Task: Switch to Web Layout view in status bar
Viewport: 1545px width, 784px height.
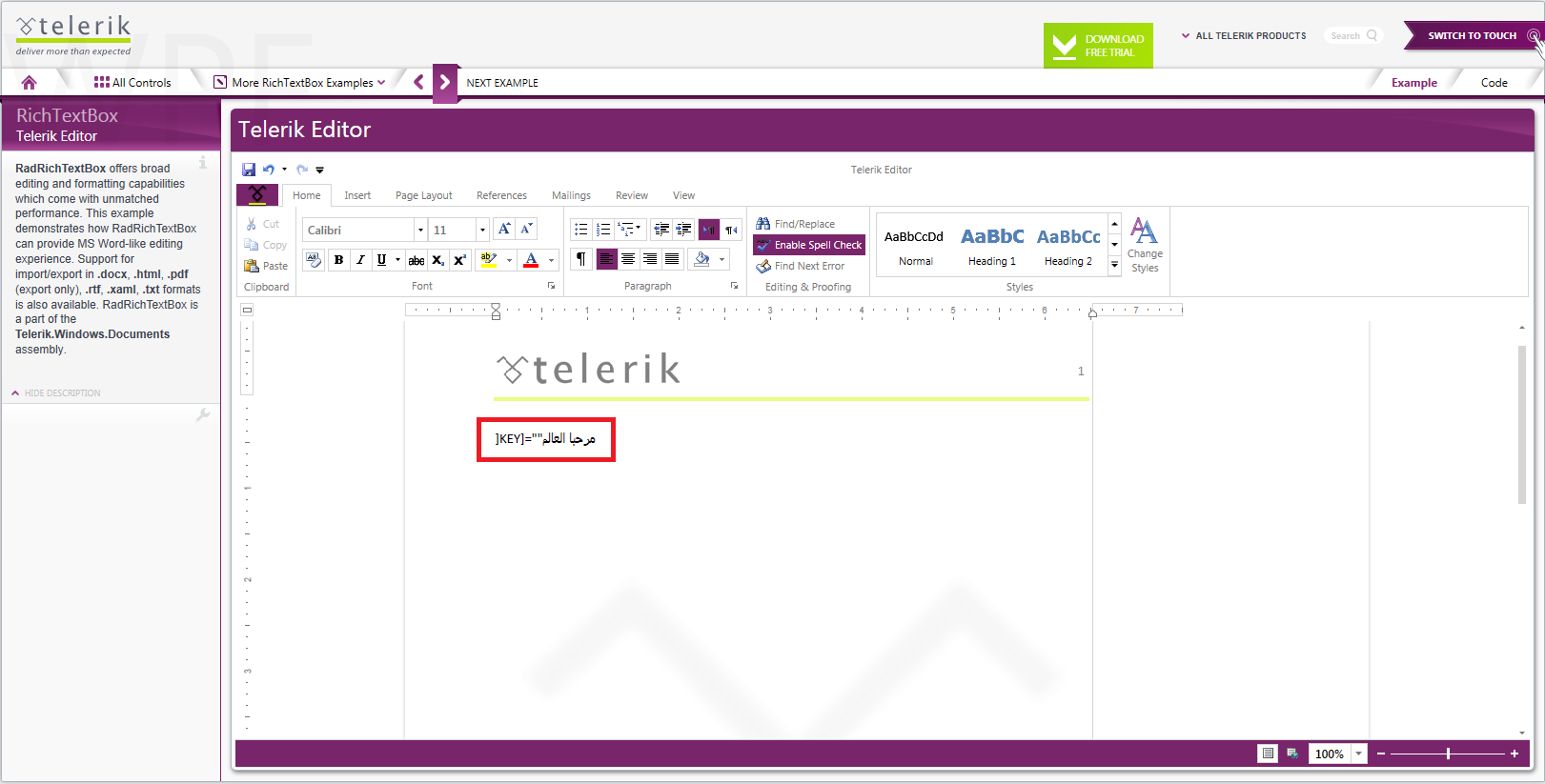Action: [1292, 754]
